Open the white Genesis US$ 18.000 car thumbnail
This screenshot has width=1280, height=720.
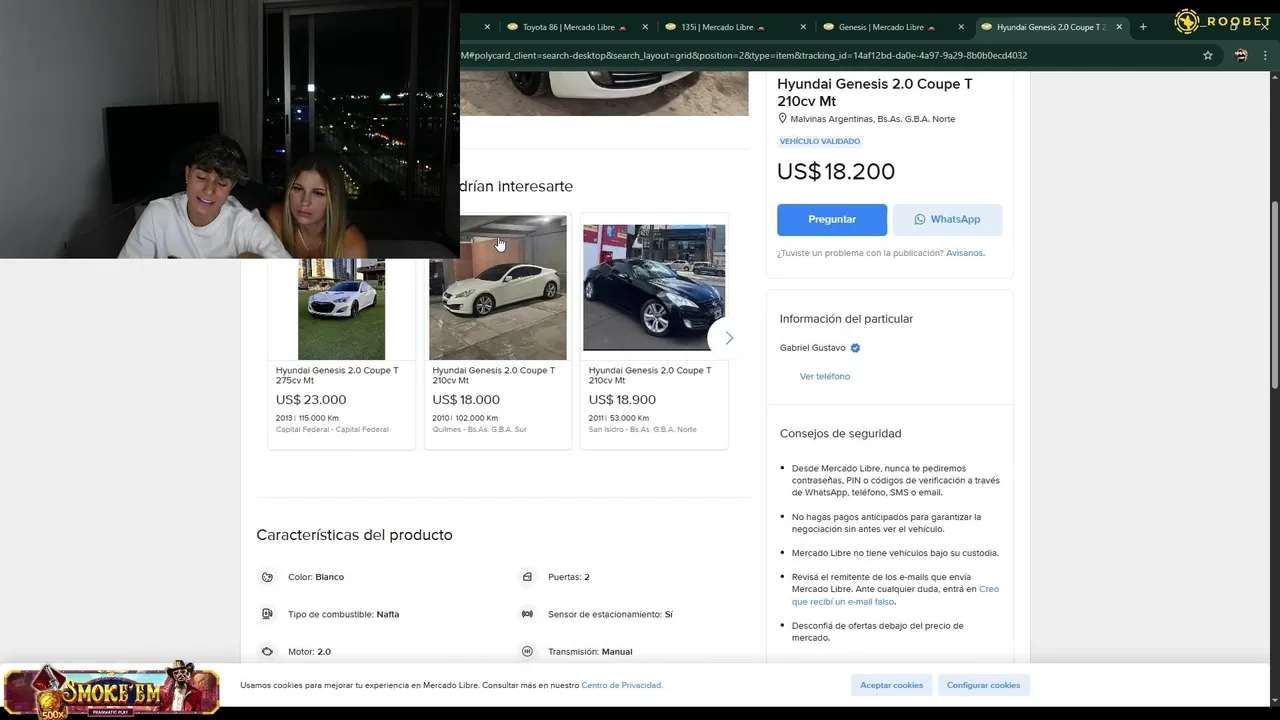(497, 288)
